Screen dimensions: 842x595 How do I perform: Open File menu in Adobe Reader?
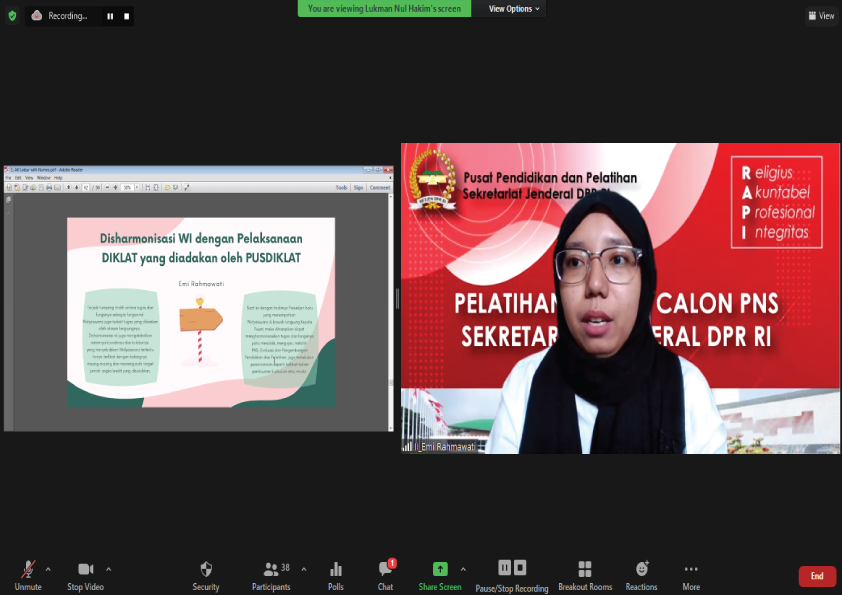pyautogui.click(x=8, y=178)
